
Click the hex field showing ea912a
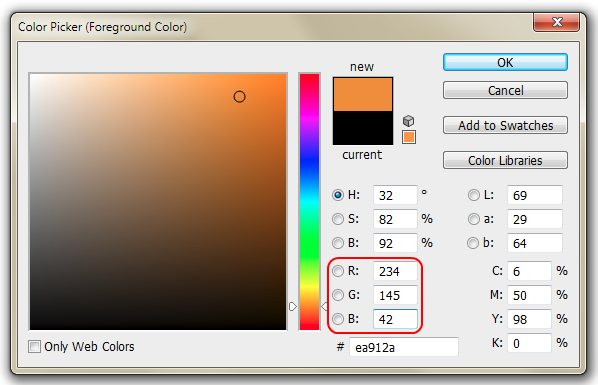pos(404,347)
